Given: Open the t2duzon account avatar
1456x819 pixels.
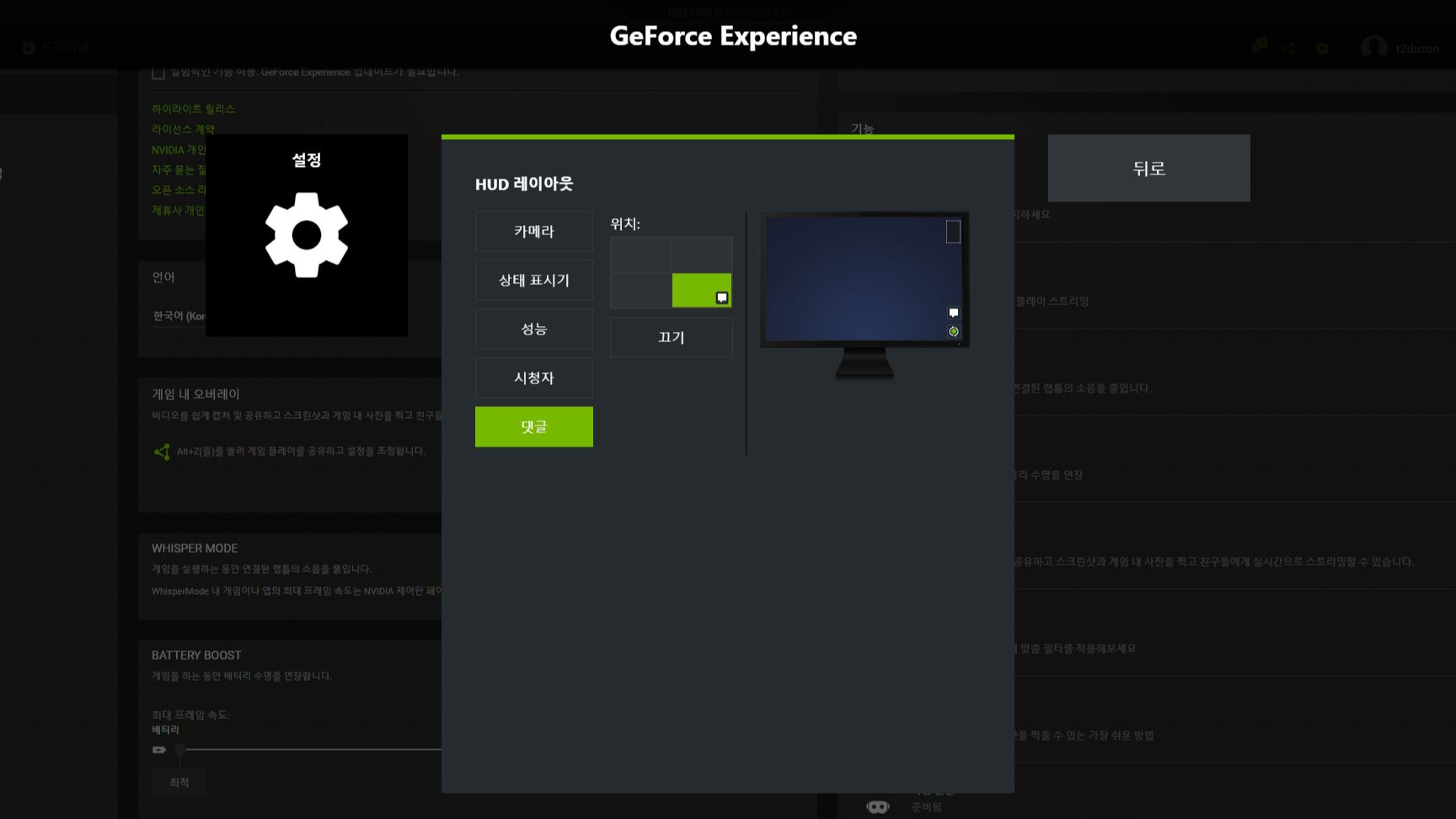Looking at the screenshot, I should pos(1374,48).
